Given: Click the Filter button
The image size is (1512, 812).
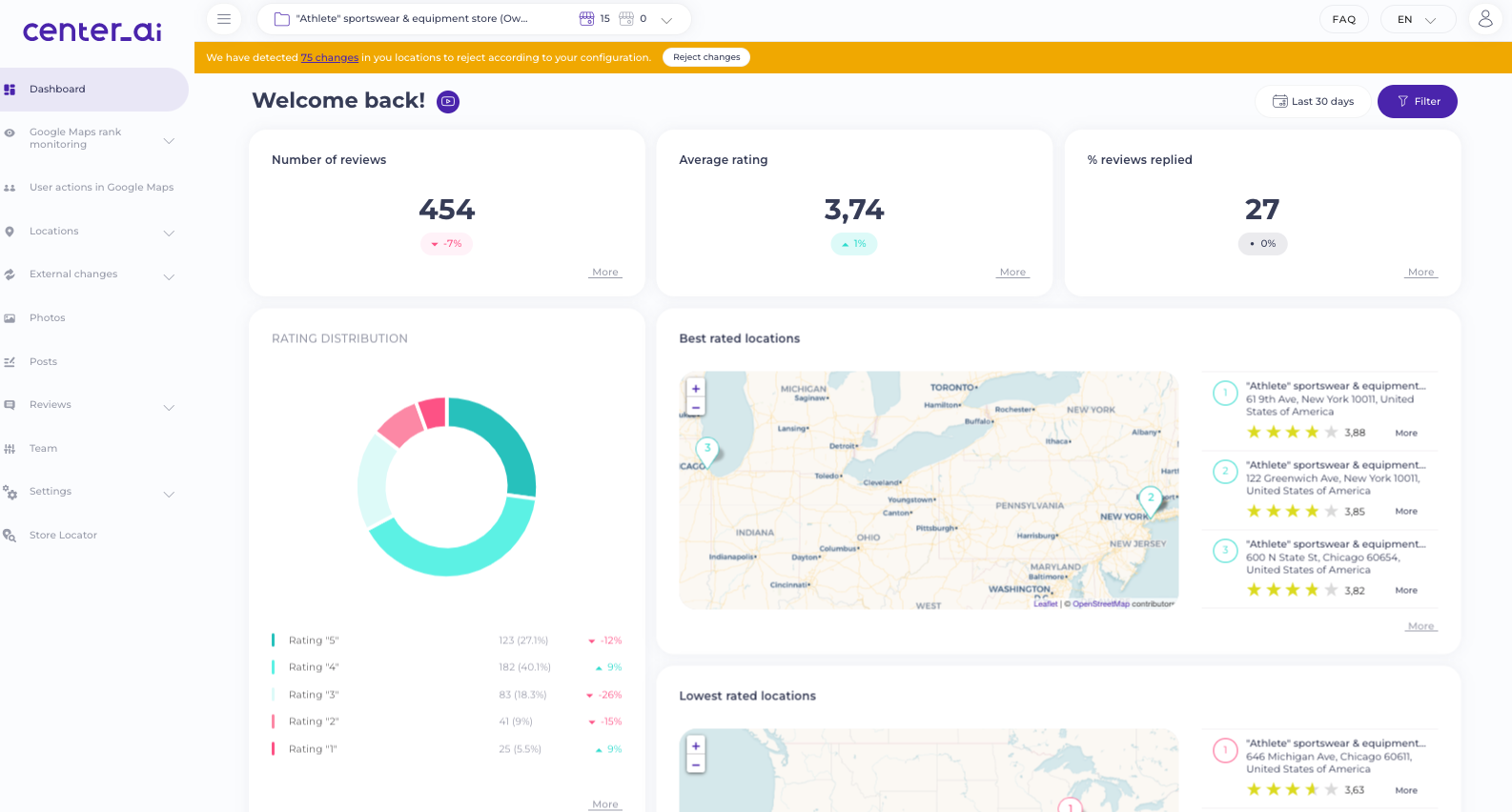Looking at the screenshot, I should point(1418,101).
